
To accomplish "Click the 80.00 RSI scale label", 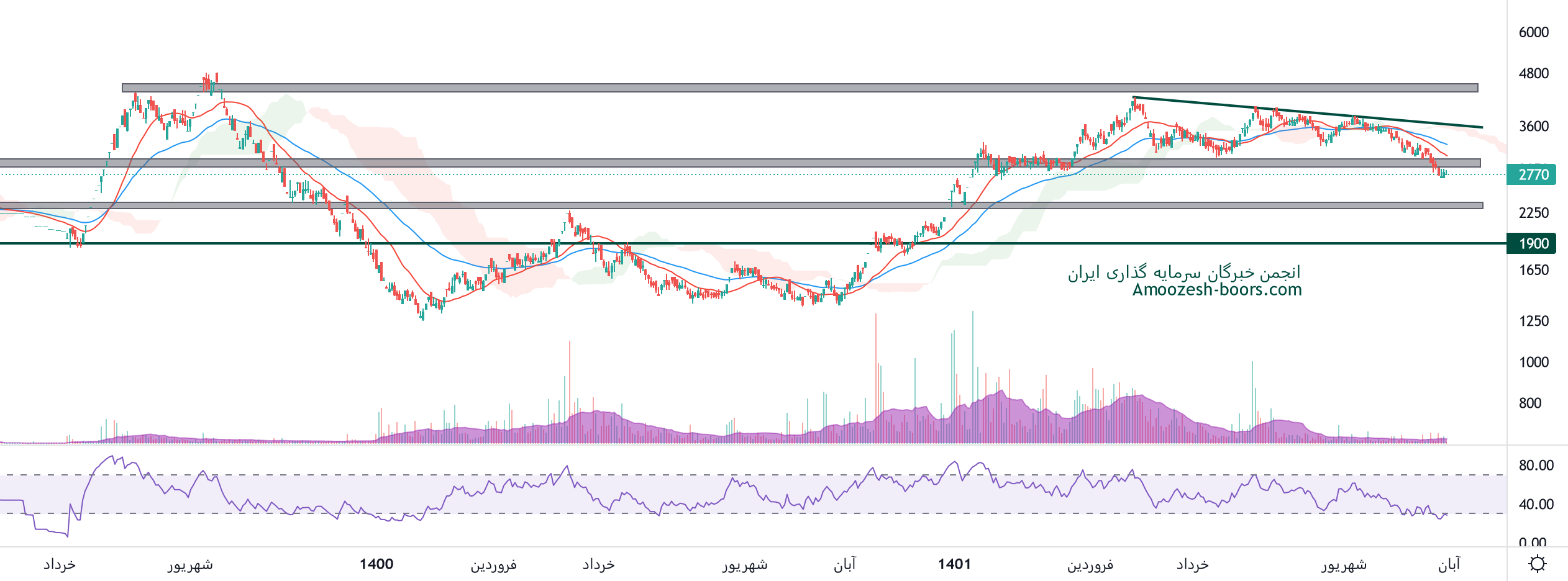I will click(x=1536, y=466).
